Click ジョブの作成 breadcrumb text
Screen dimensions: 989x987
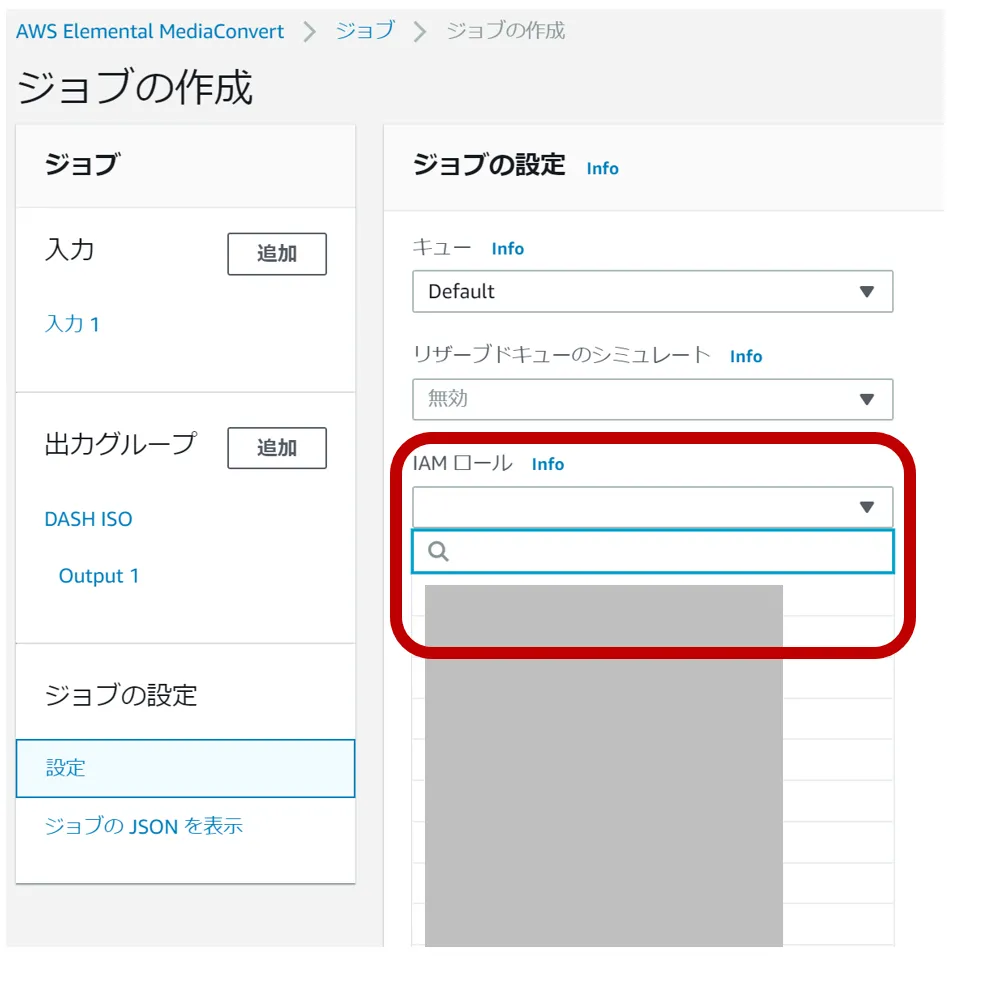pos(506,30)
